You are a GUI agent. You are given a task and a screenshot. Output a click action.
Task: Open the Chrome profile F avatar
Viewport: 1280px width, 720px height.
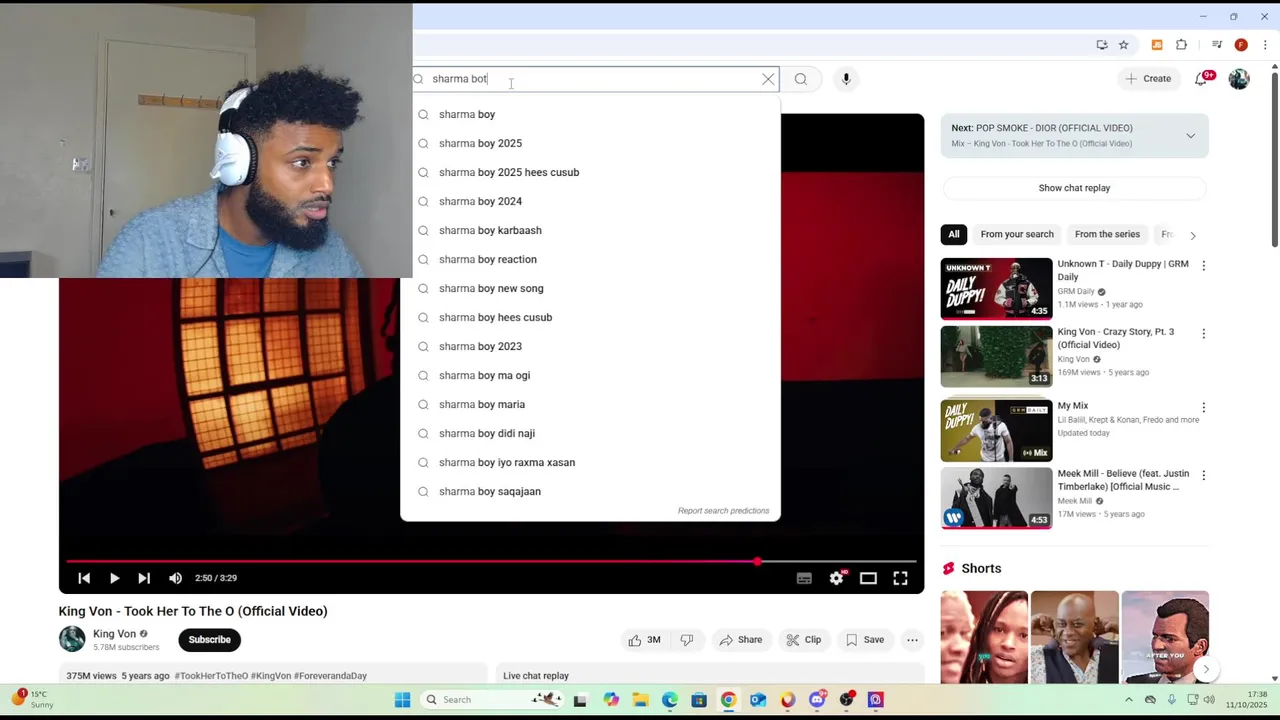pos(1241,45)
